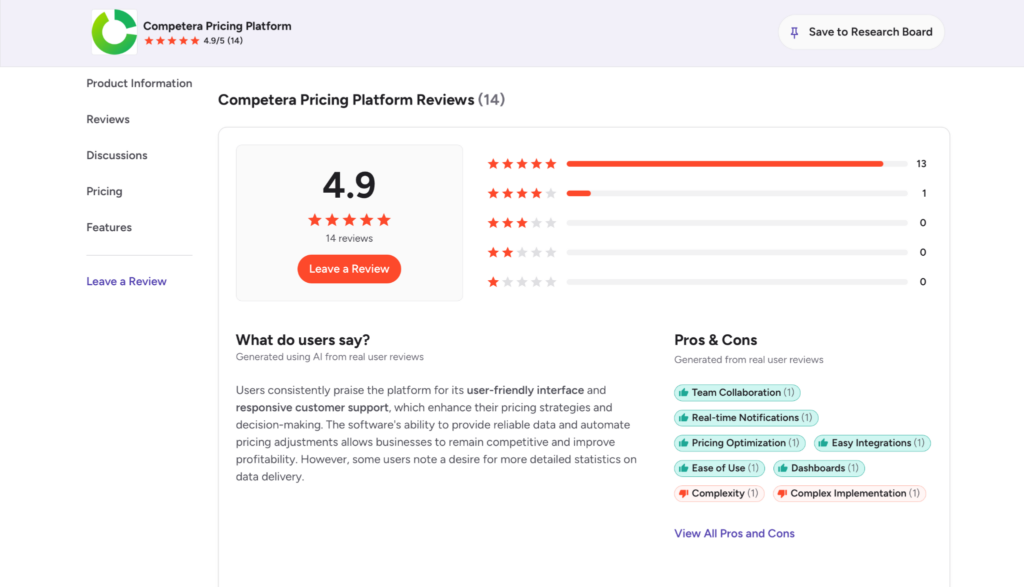Click the Competera green logo

tap(114, 32)
